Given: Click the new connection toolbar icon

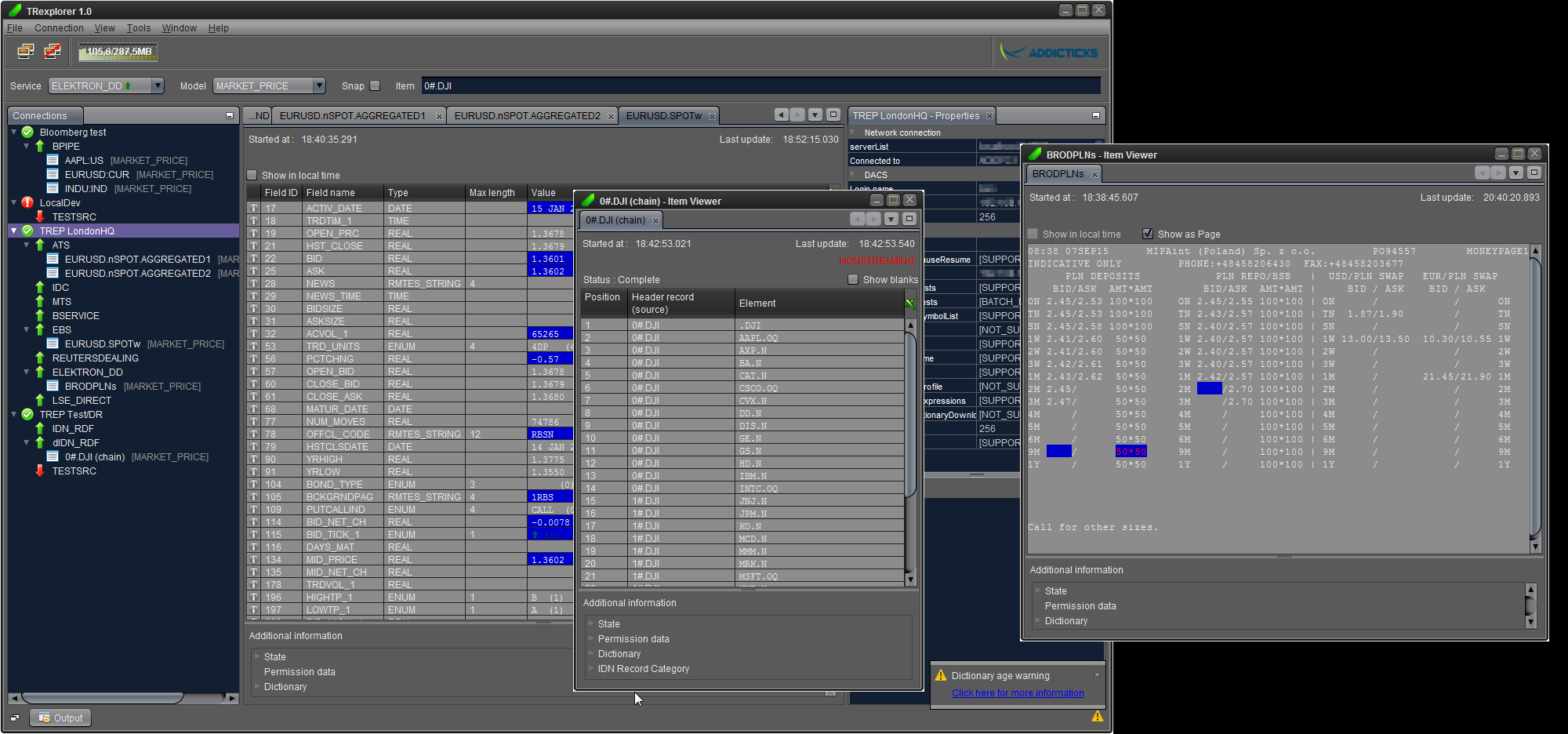Looking at the screenshot, I should tap(26, 52).
